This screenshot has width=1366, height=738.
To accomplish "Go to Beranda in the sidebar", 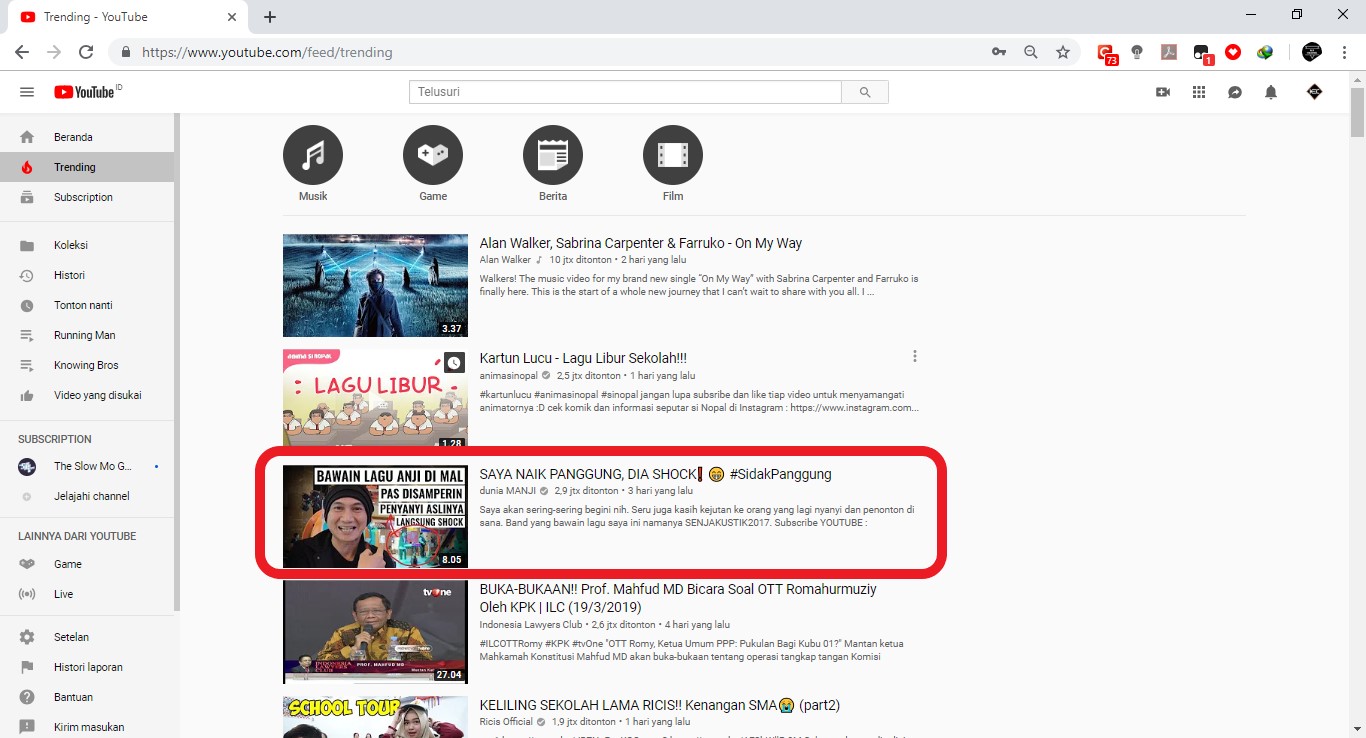I will (87, 137).
